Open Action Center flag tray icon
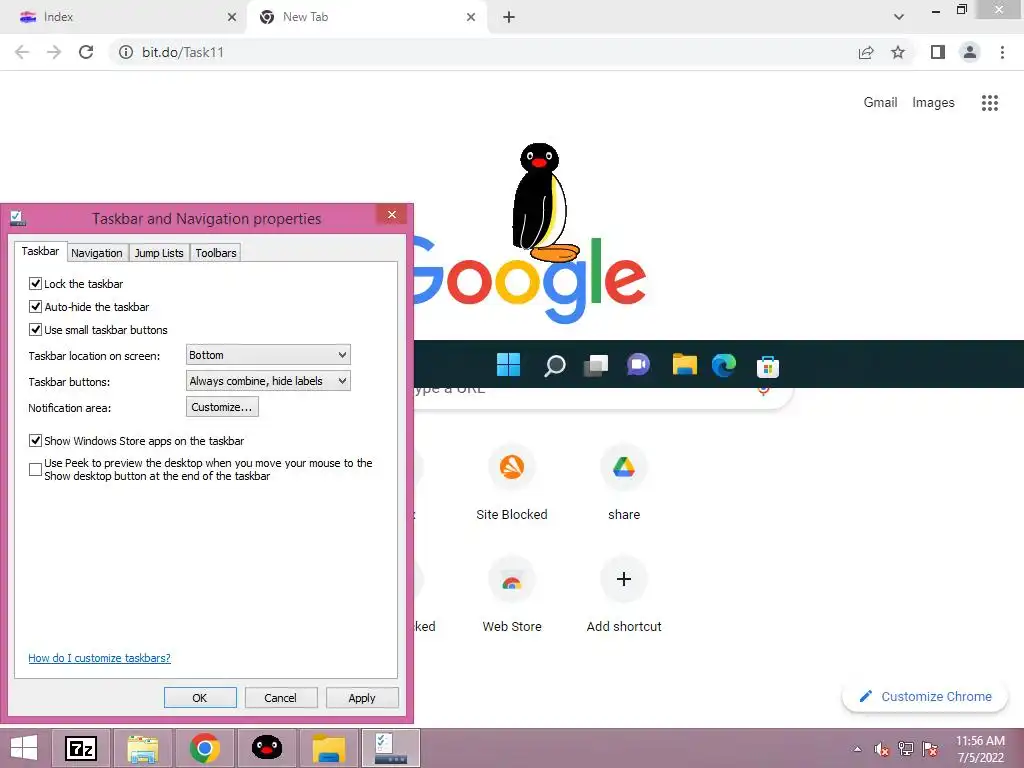The width and height of the screenshot is (1024, 768). click(x=930, y=749)
